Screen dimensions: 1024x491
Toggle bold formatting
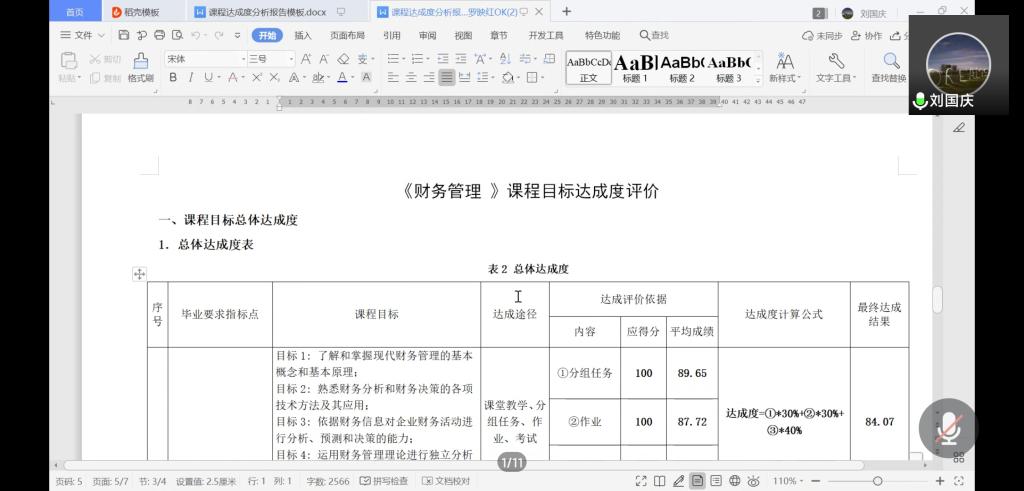[173, 78]
